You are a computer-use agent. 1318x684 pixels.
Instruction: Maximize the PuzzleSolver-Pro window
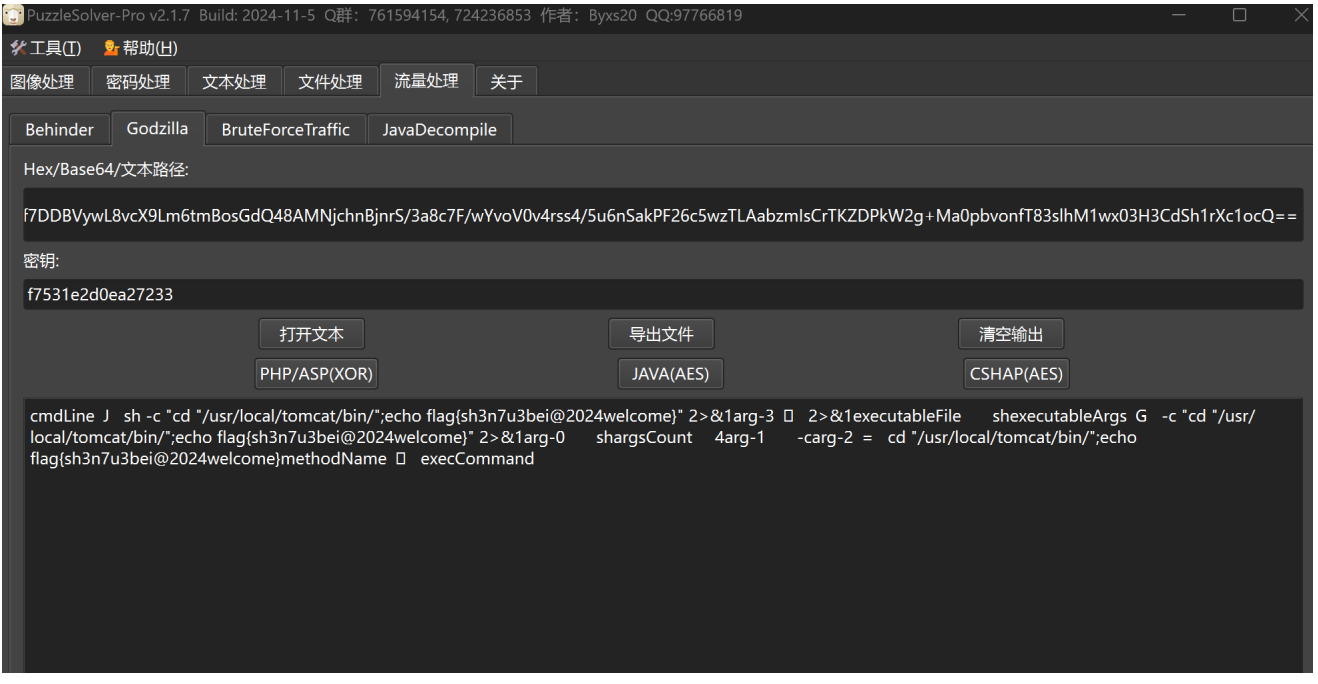coord(1239,15)
